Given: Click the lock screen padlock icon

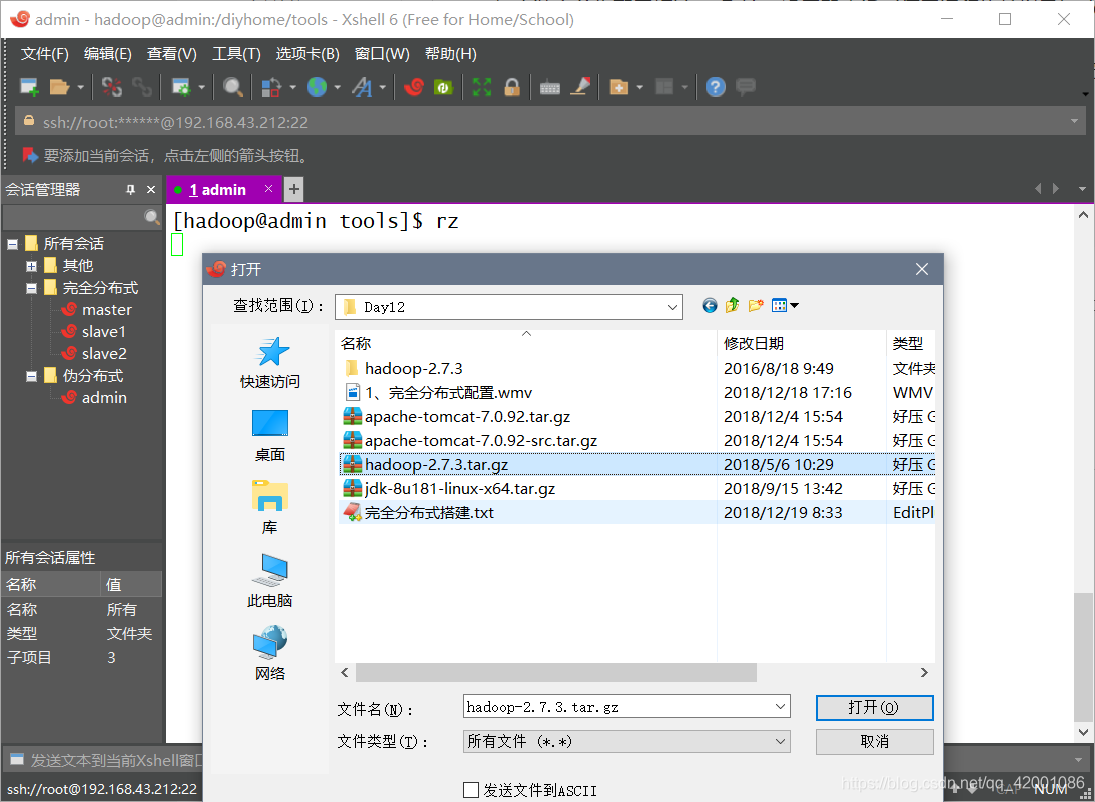Looking at the screenshot, I should click(x=512, y=87).
